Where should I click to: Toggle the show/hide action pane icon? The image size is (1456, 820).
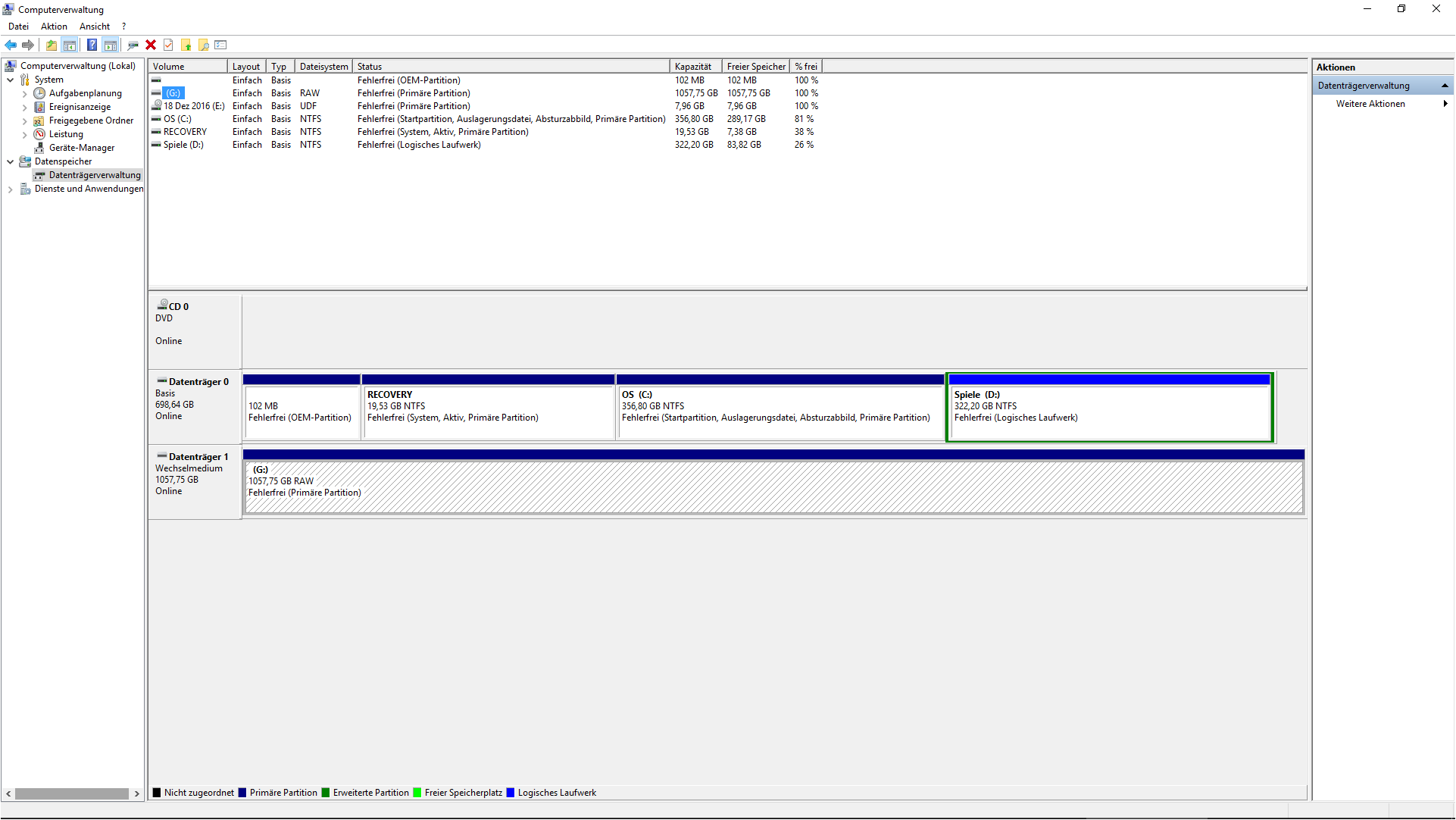111,45
